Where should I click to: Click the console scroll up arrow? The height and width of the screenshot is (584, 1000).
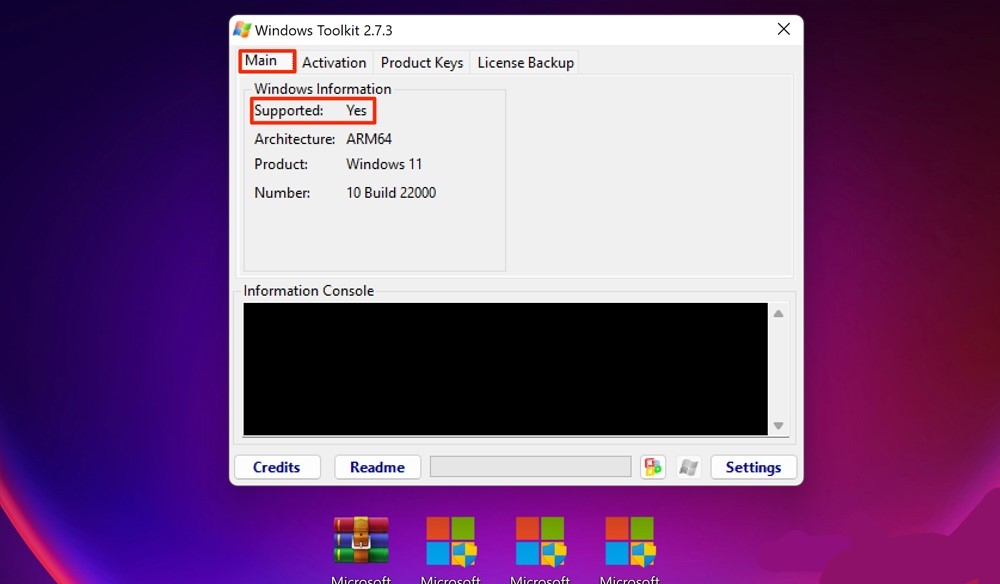coord(779,313)
